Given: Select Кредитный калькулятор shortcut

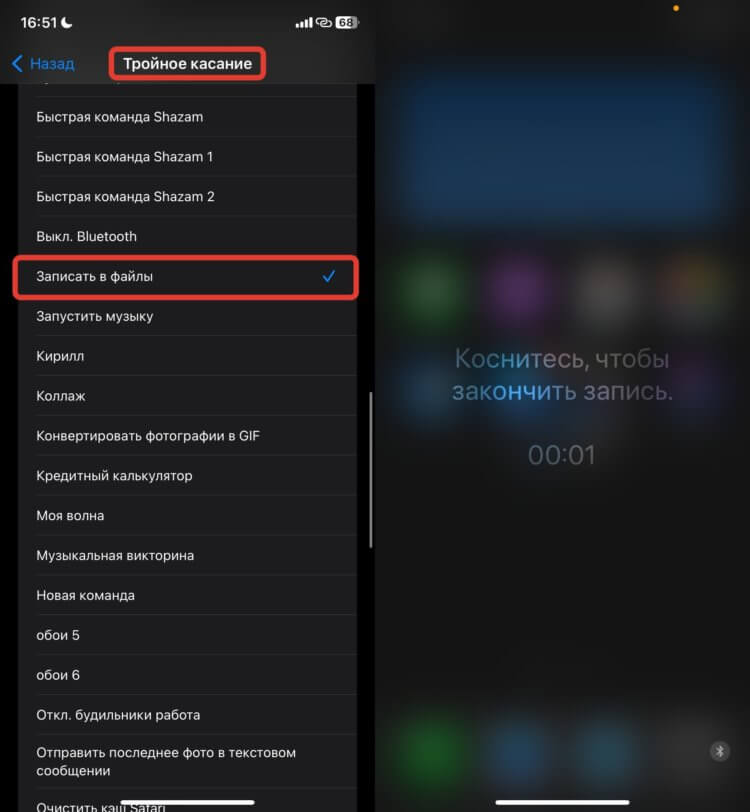Looking at the screenshot, I should coord(188,476).
